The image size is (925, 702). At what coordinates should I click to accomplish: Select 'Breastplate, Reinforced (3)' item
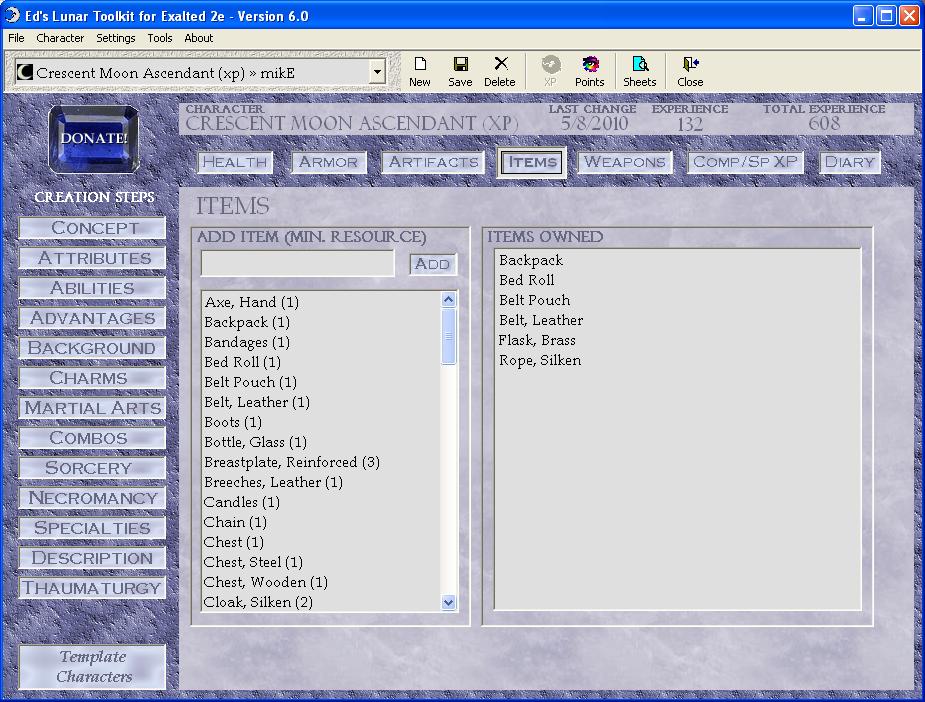292,462
